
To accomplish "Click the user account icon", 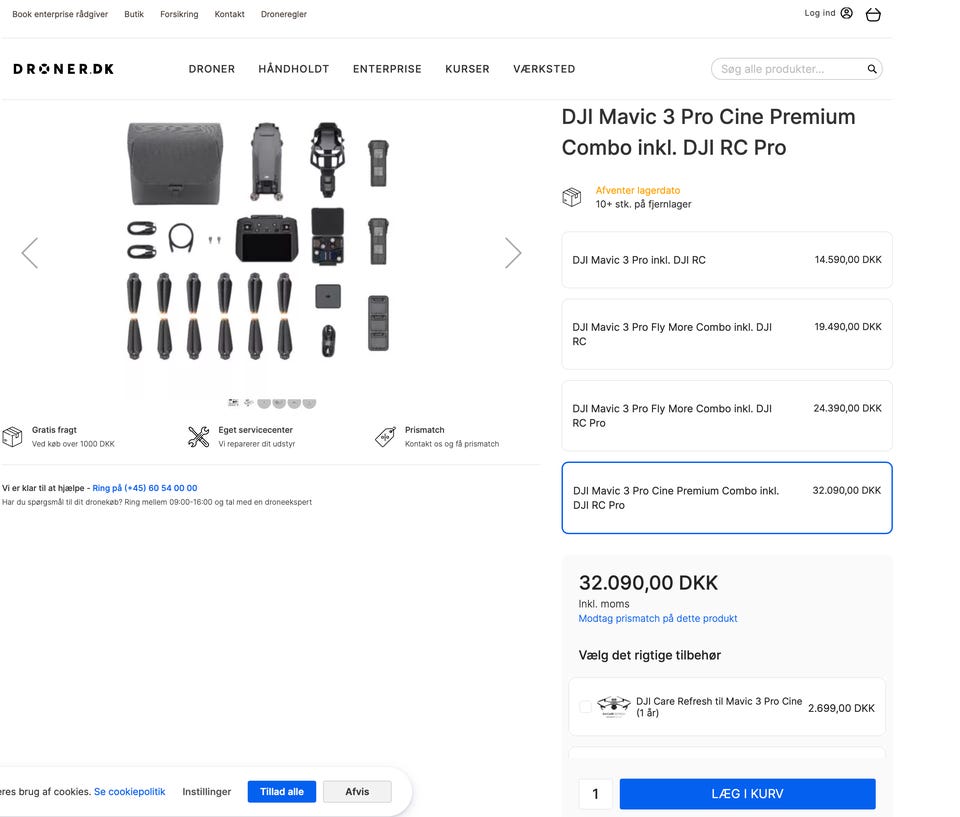I will point(847,14).
